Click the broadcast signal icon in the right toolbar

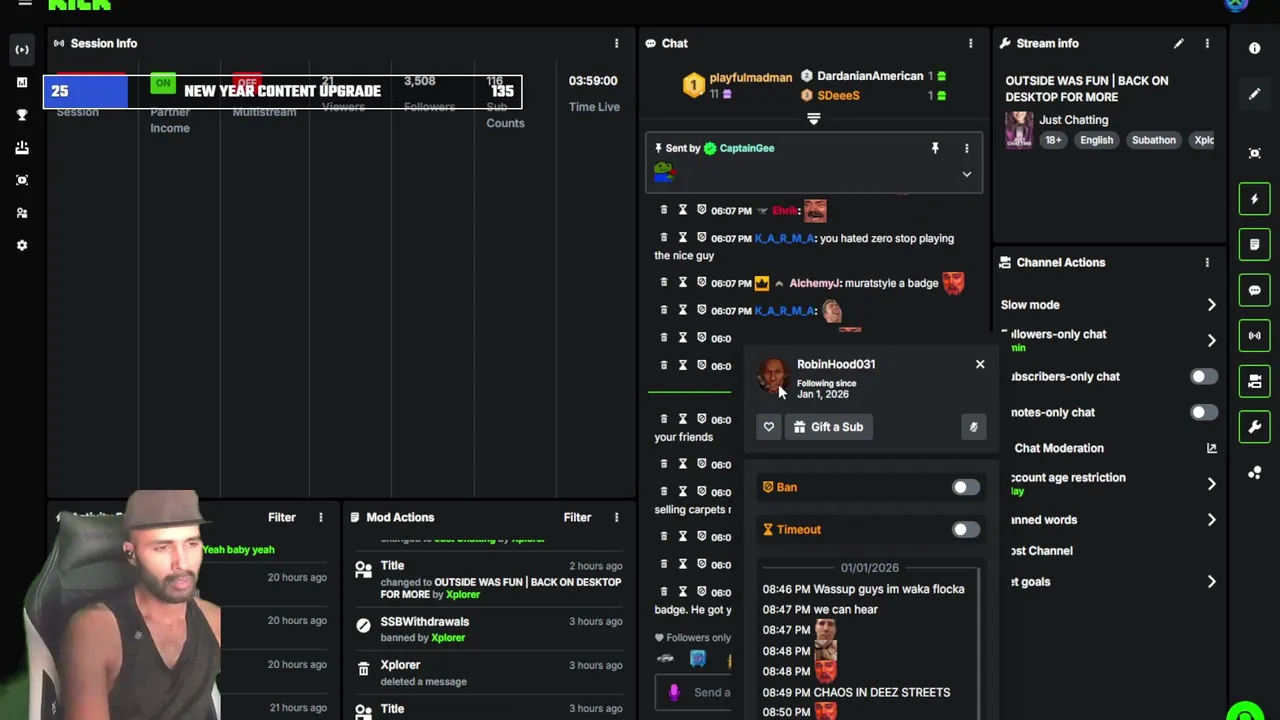point(1254,335)
